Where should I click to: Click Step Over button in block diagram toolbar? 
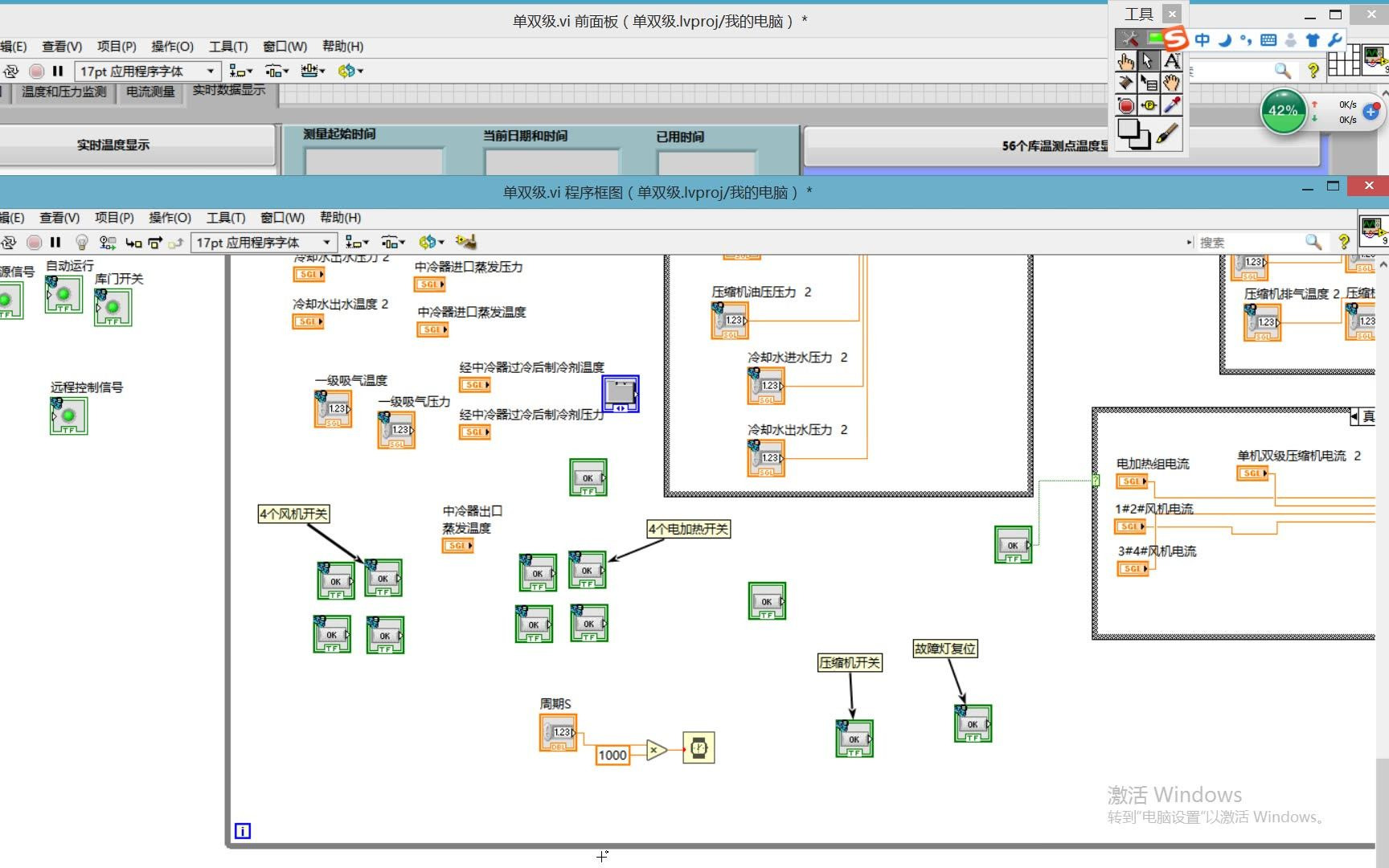(x=154, y=242)
